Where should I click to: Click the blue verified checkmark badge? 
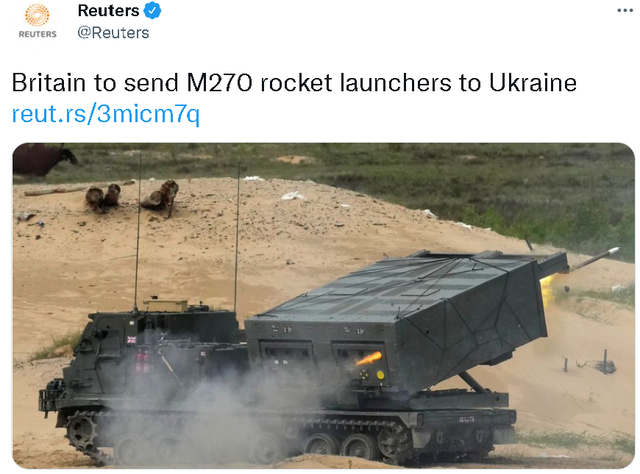(153, 11)
